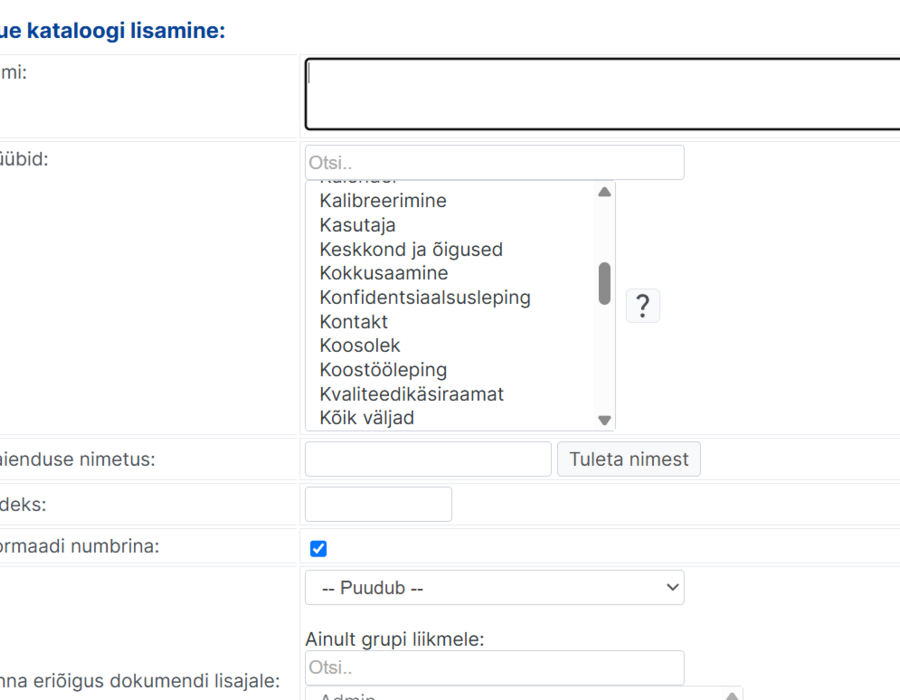Select "Koosolek" in the list

(x=360, y=345)
